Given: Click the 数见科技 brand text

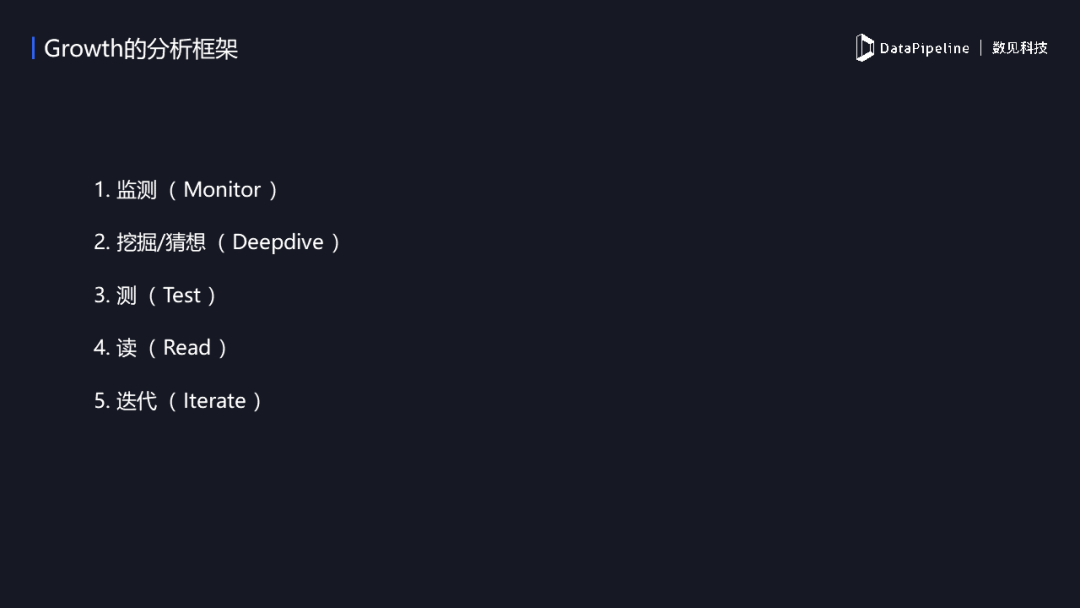Looking at the screenshot, I should (1020, 48).
